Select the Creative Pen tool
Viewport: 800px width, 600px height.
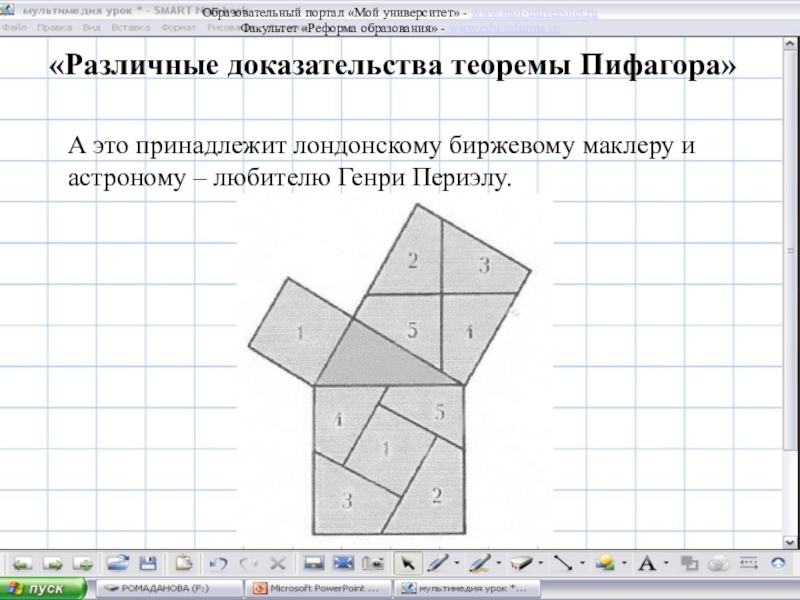480,563
